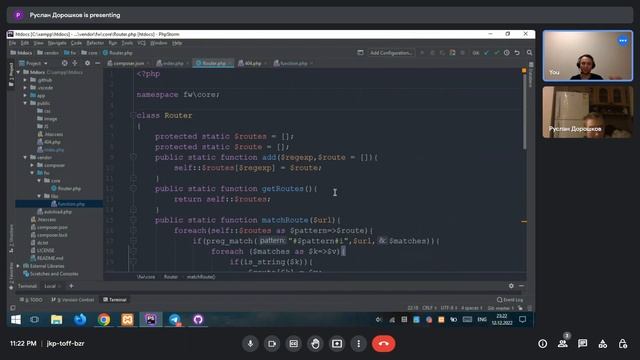The image size is (640, 360).
Task: Open Chrome from the taskbar
Action: pyautogui.click(x=104, y=320)
